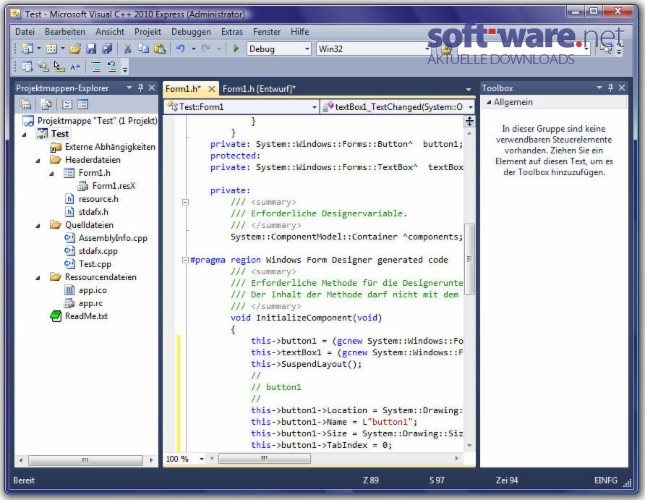Click the Add New Item toolbar icon

[x=51, y=49]
